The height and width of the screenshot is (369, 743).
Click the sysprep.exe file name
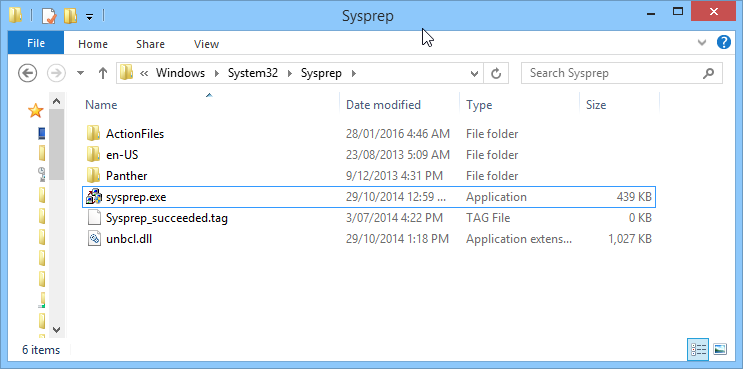click(136, 197)
